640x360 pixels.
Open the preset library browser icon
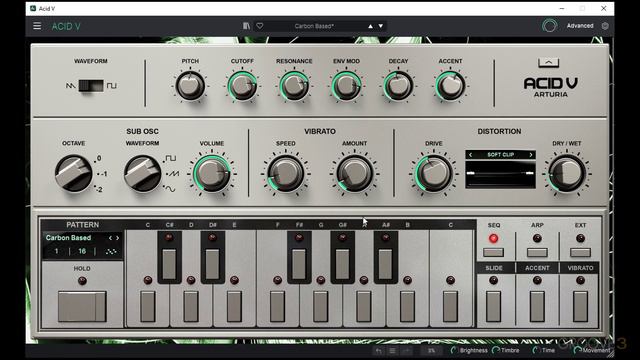(246, 26)
